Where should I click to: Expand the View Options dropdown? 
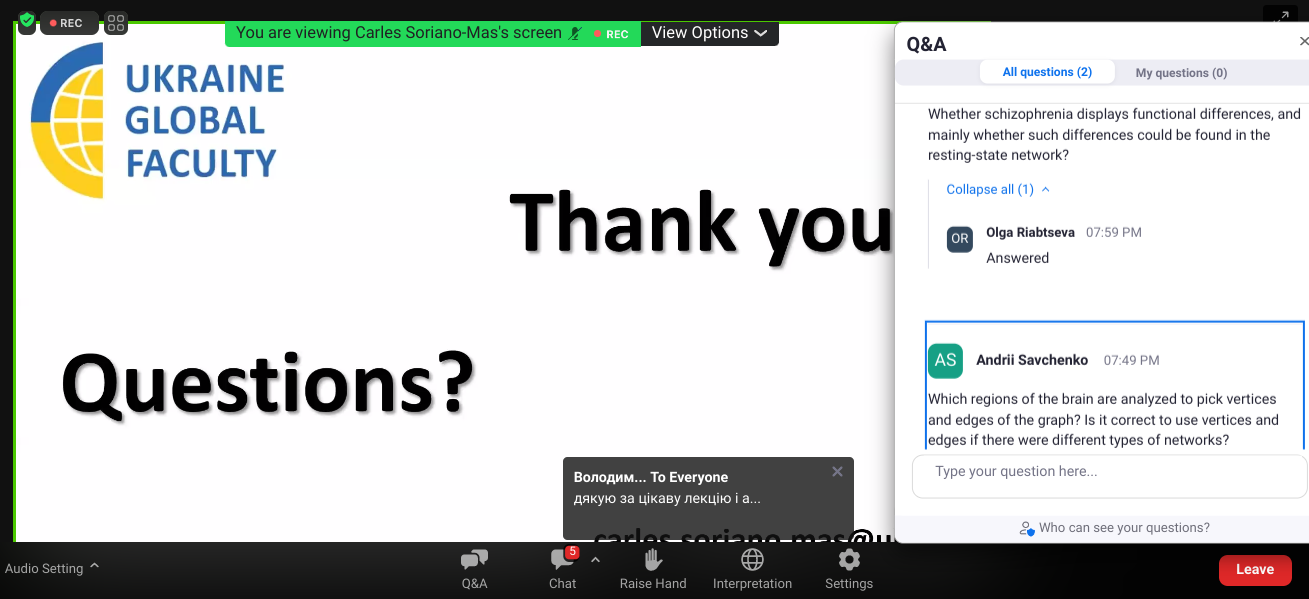[709, 33]
